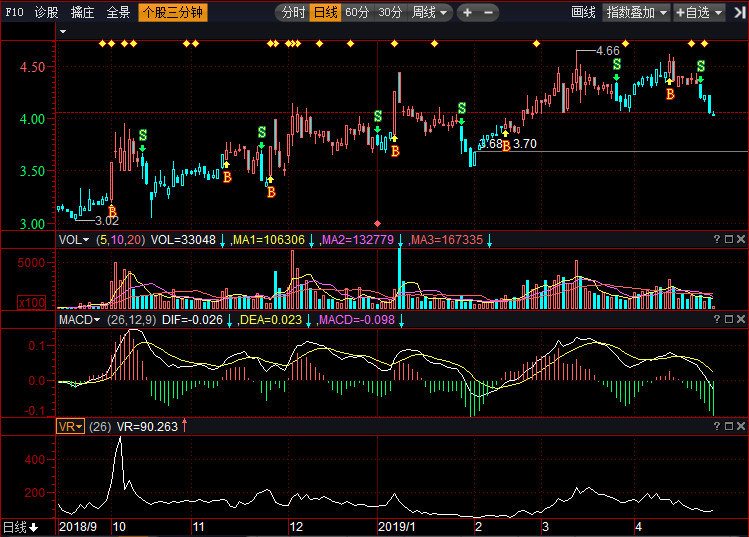Click the B buy marker after 2019/1
The width and height of the screenshot is (749, 537).
click(x=395, y=151)
